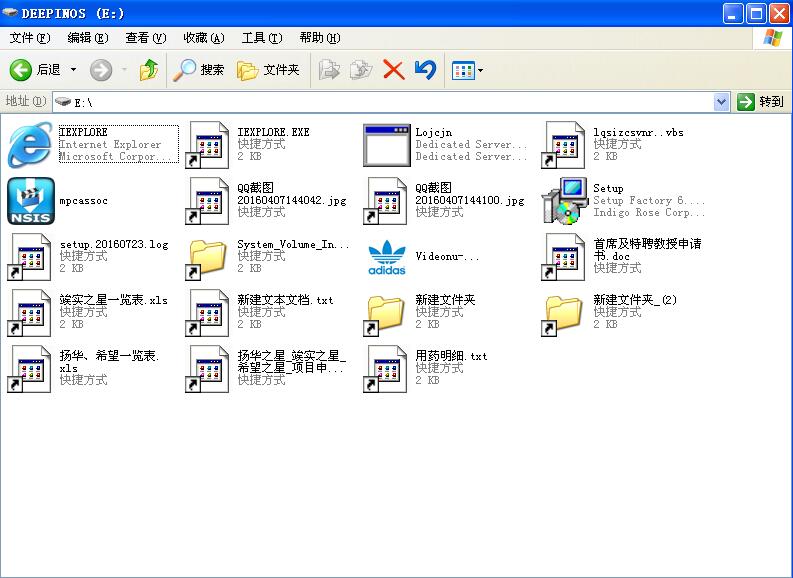
Task: Click the Undo arrow toolbar icon
Action: click(425, 70)
